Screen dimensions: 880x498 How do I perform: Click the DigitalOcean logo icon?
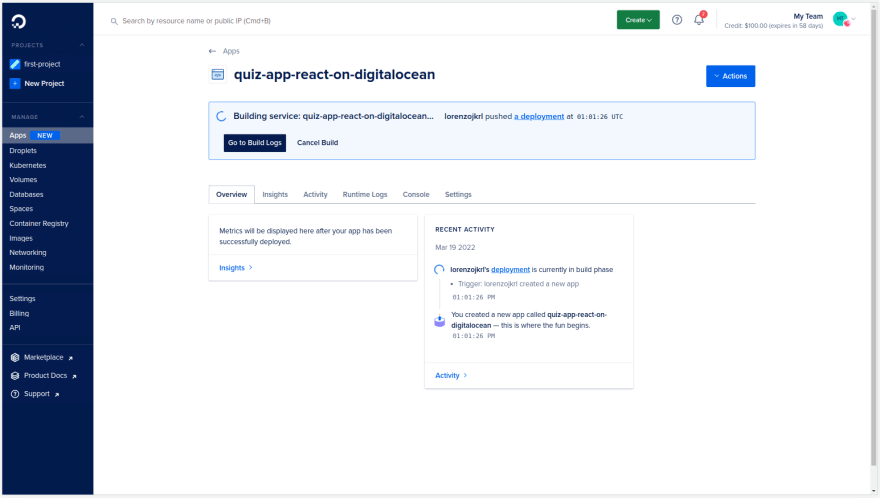(19, 21)
